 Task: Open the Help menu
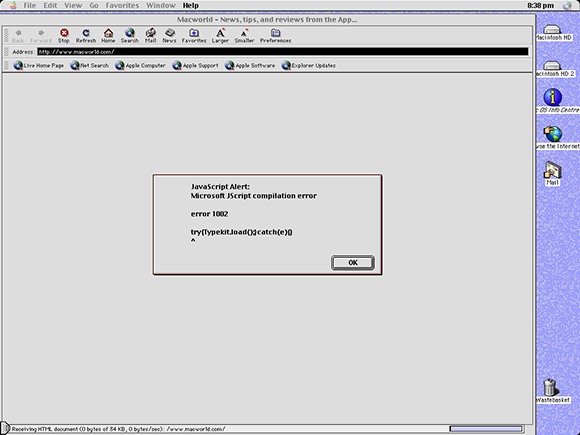click(x=190, y=5)
